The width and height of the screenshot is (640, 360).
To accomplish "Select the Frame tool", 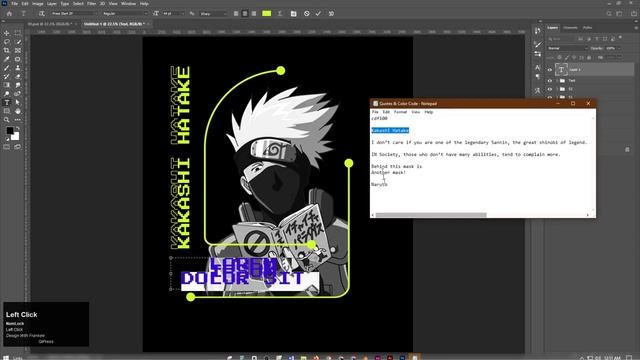I will (18, 50).
